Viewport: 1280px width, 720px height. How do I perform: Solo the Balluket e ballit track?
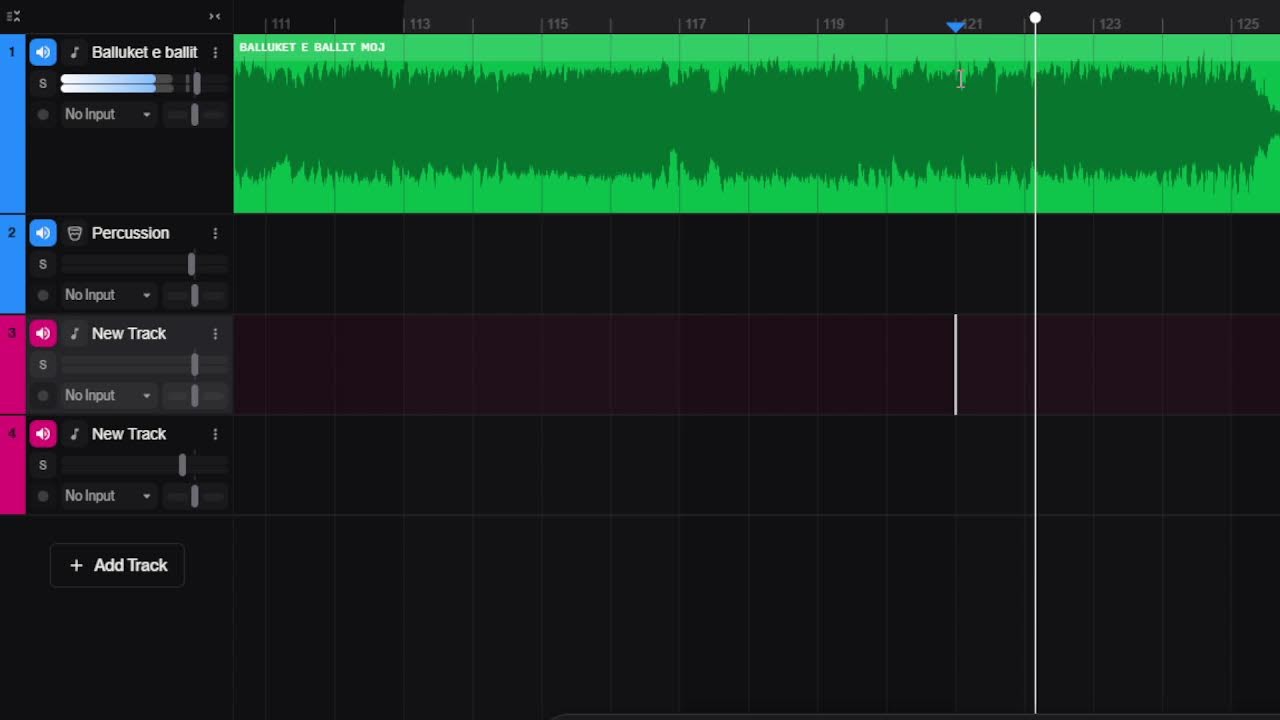43,83
